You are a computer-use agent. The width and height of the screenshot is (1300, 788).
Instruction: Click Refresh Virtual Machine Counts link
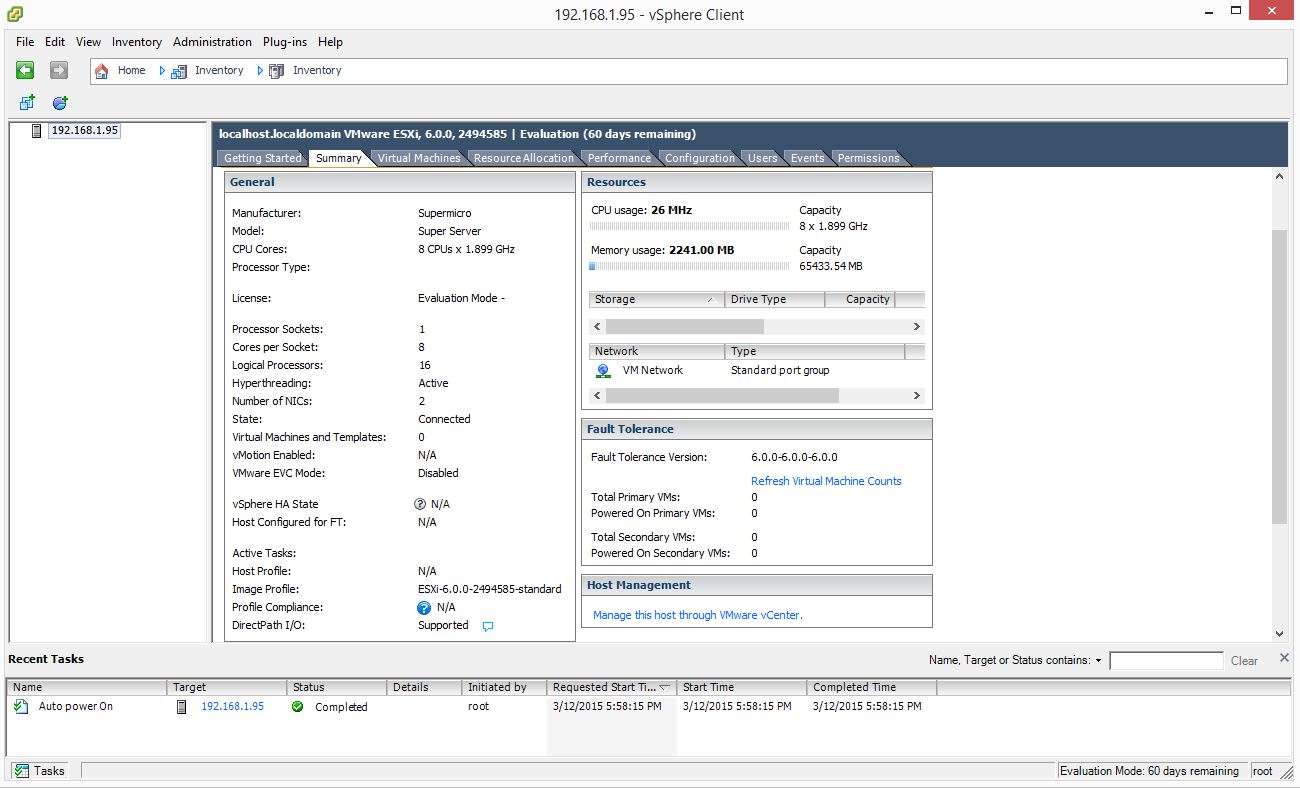coord(826,481)
